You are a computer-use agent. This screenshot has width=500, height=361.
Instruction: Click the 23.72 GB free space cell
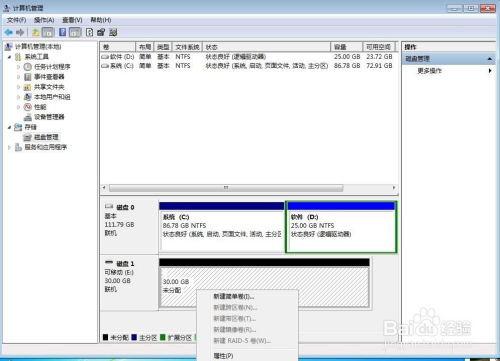point(379,57)
